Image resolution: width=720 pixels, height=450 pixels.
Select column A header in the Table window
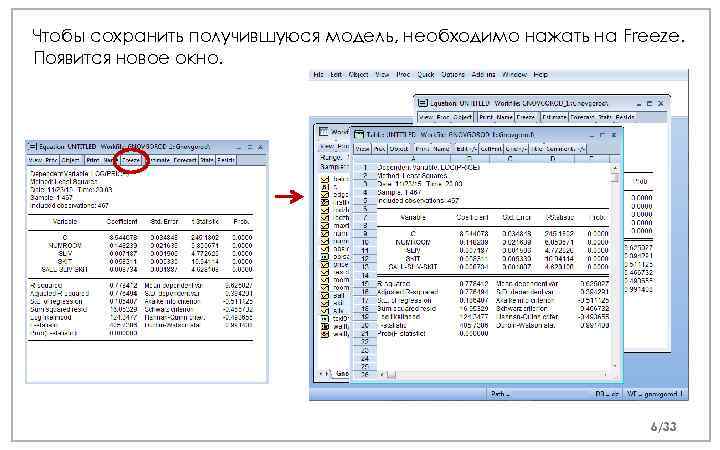[x=412, y=158]
